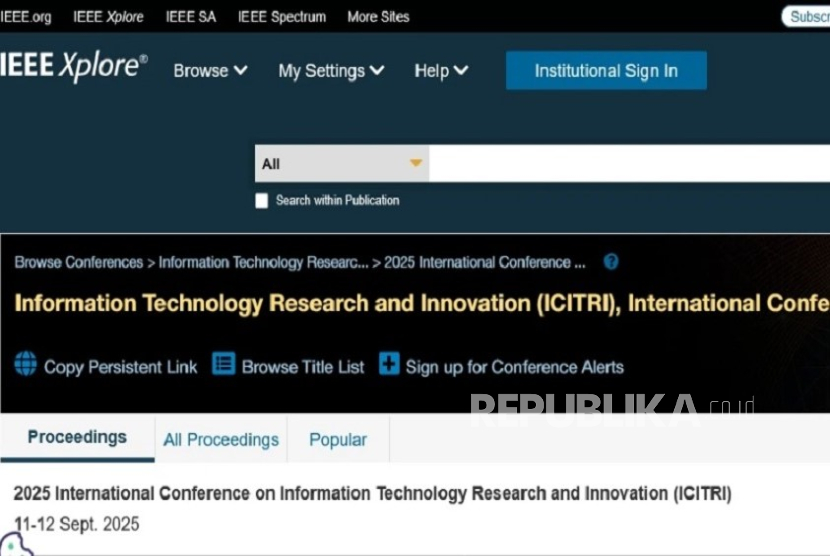830x556 pixels.
Task: Click the blue help question mark icon
Action: (x=611, y=262)
